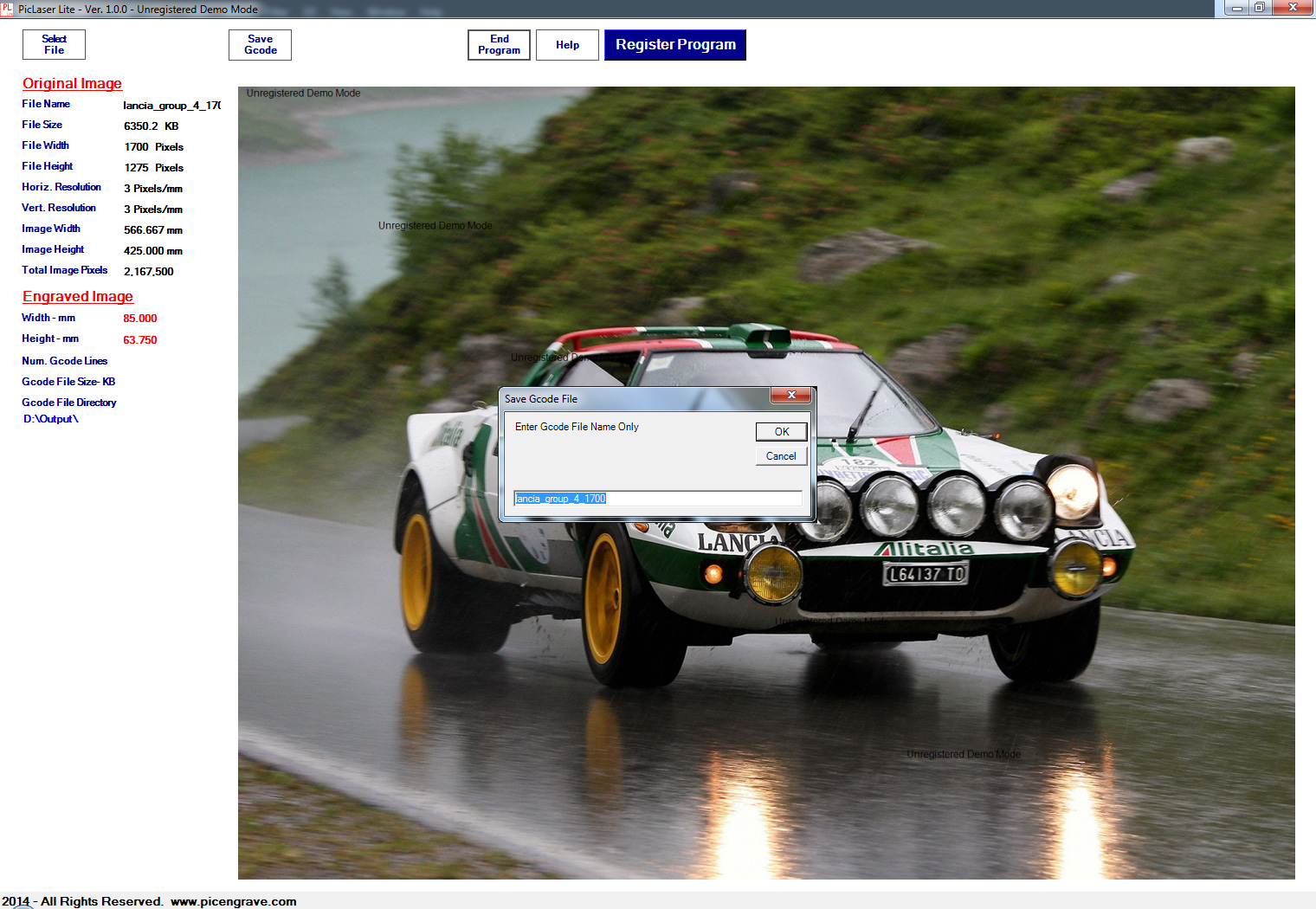Click the File Width label
The width and height of the screenshot is (1316, 909).
[45, 145]
